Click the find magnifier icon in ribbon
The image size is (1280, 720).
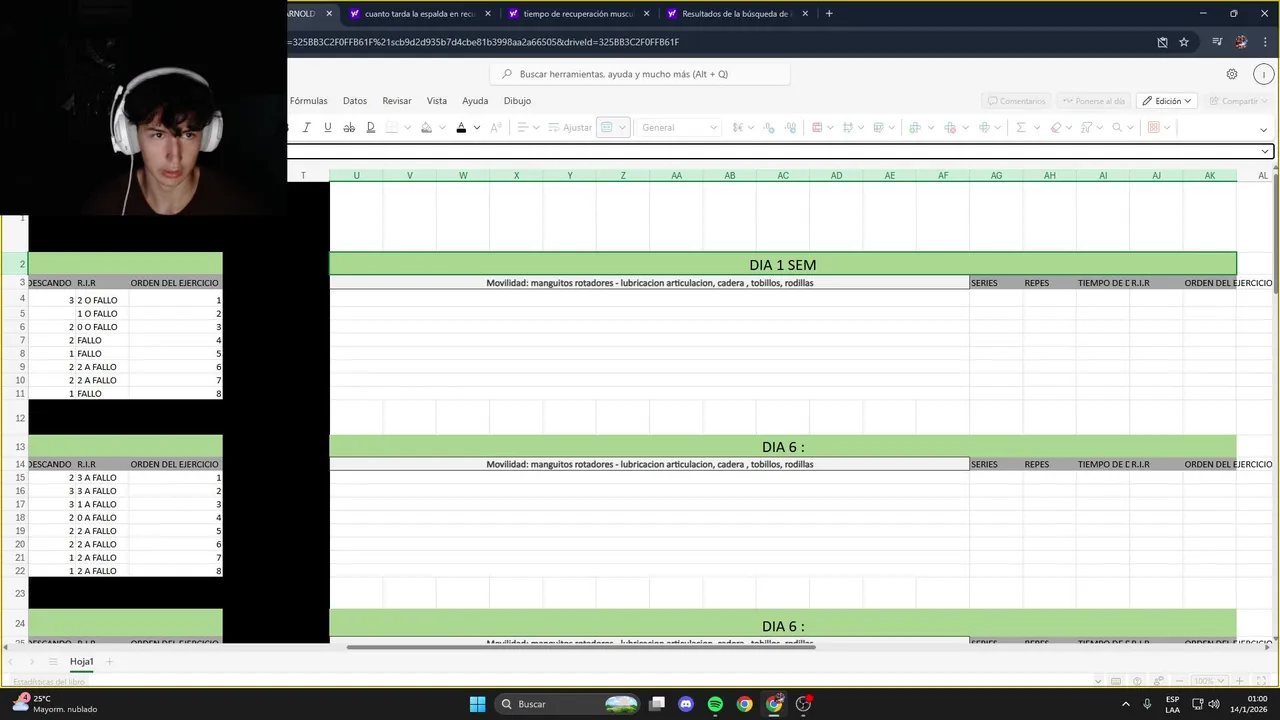(1117, 128)
